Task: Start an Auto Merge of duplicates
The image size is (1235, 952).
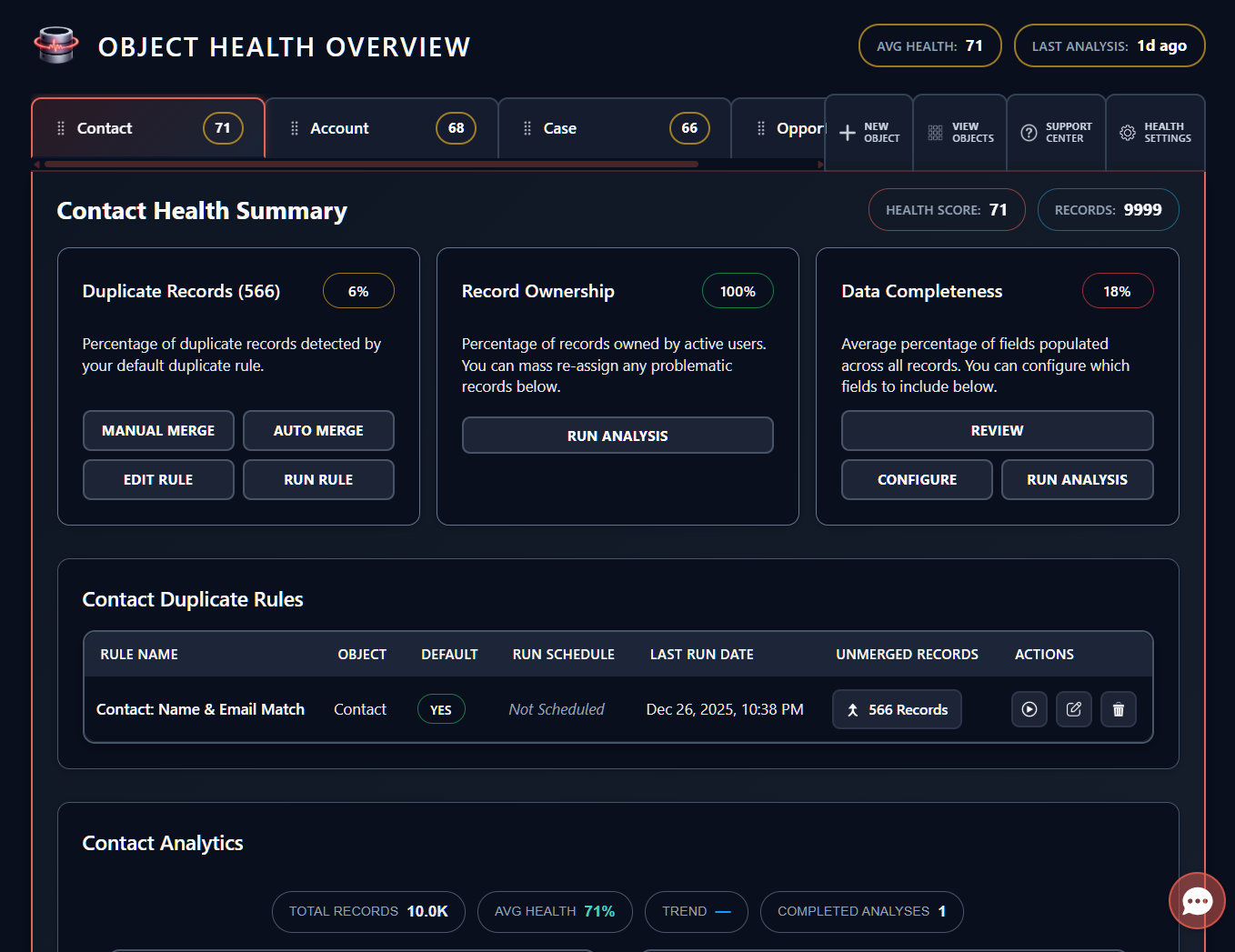Action: point(318,430)
